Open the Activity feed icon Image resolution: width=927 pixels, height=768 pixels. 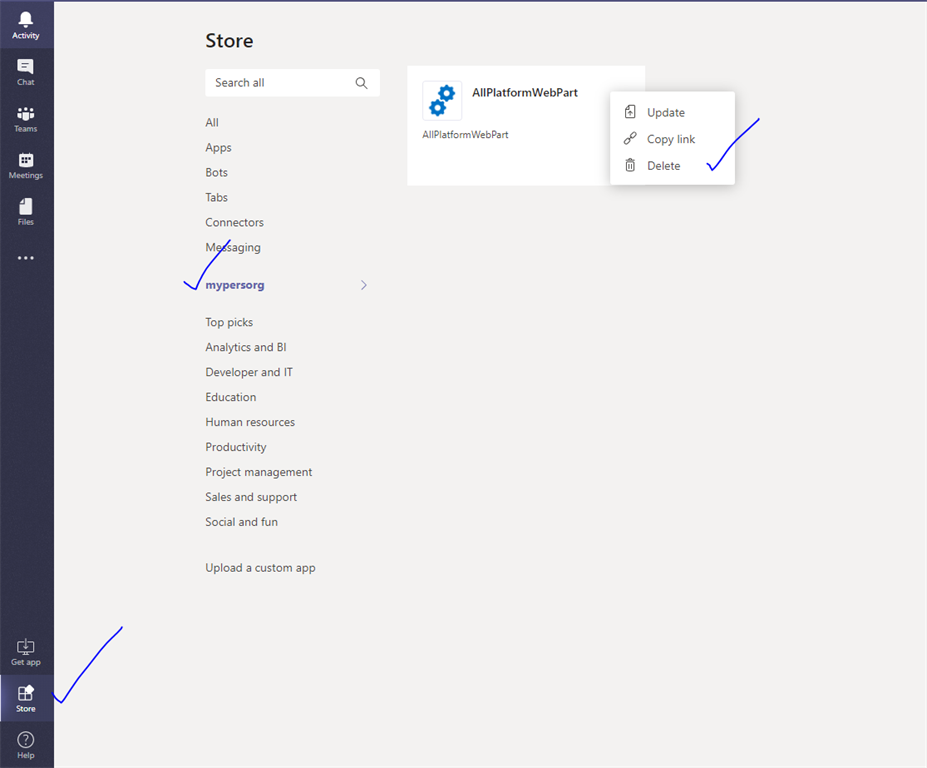pyautogui.click(x=25, y=22)
